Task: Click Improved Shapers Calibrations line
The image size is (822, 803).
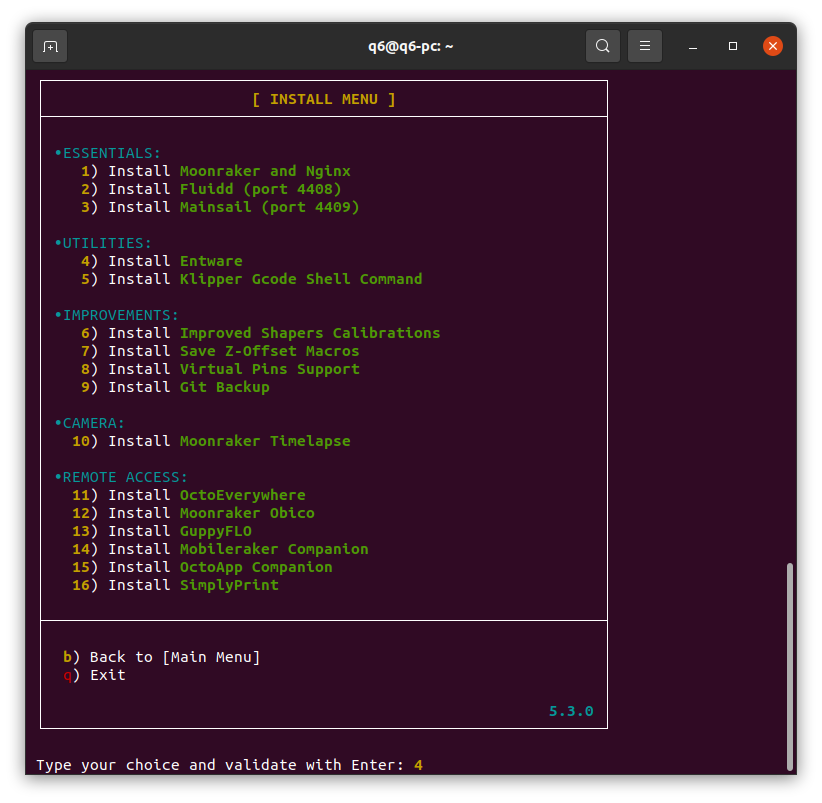Action: (261, 333)
